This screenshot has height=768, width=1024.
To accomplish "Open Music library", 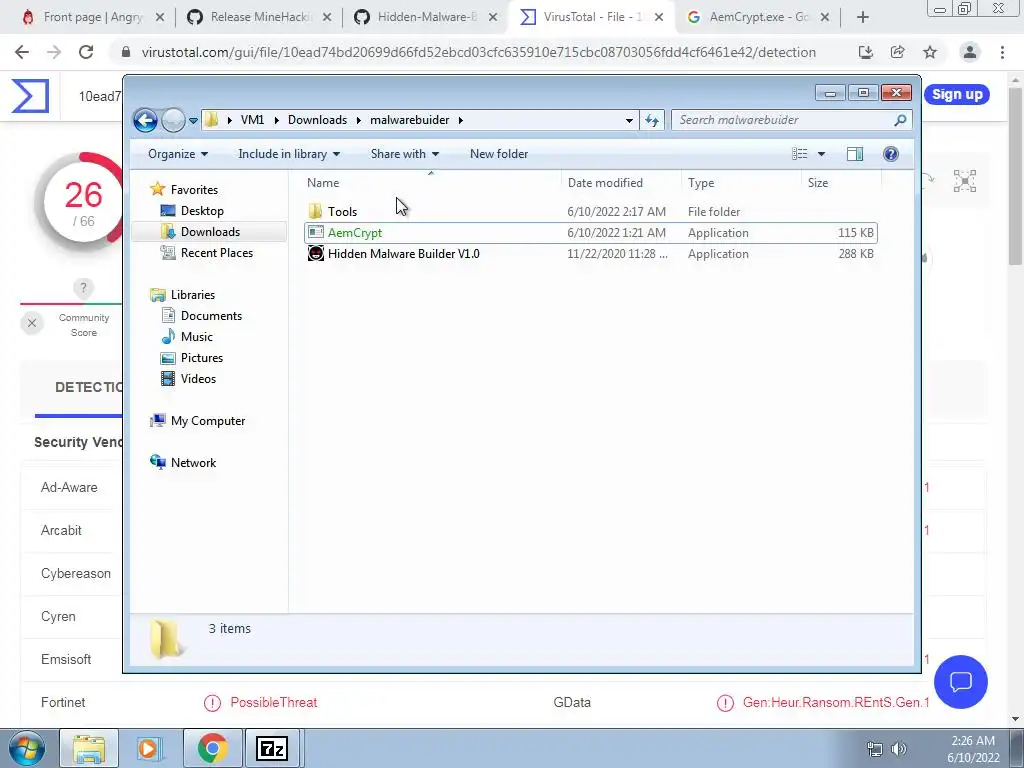I will tap(197, 337).
